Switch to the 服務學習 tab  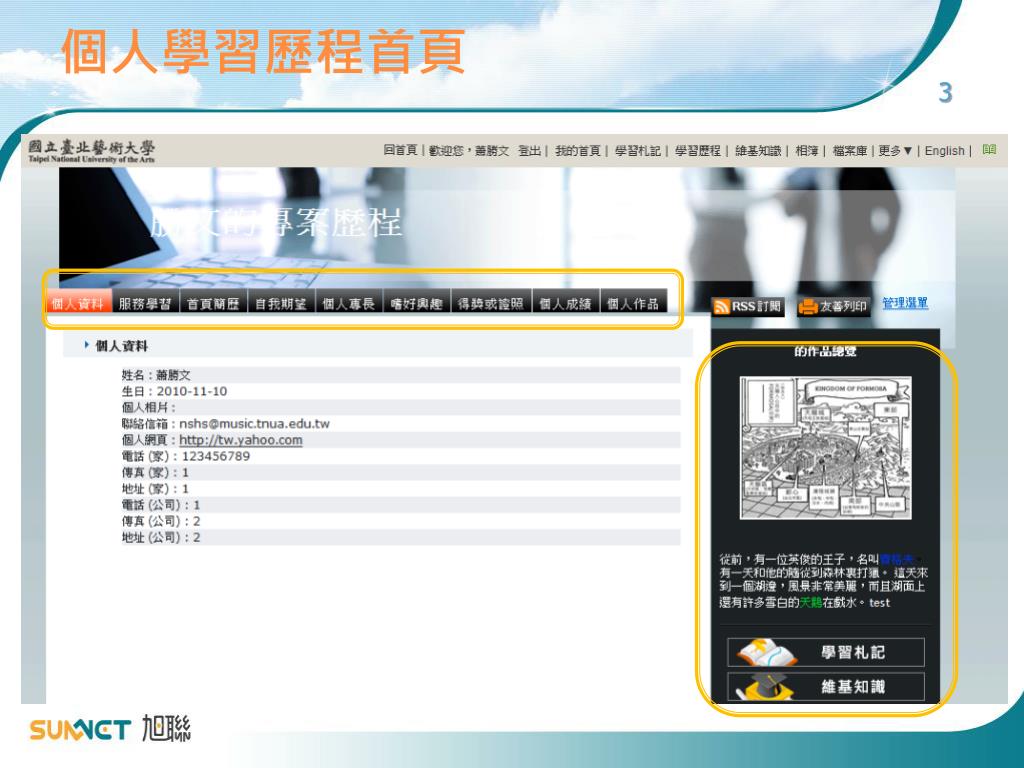click(x=146, y=304)
